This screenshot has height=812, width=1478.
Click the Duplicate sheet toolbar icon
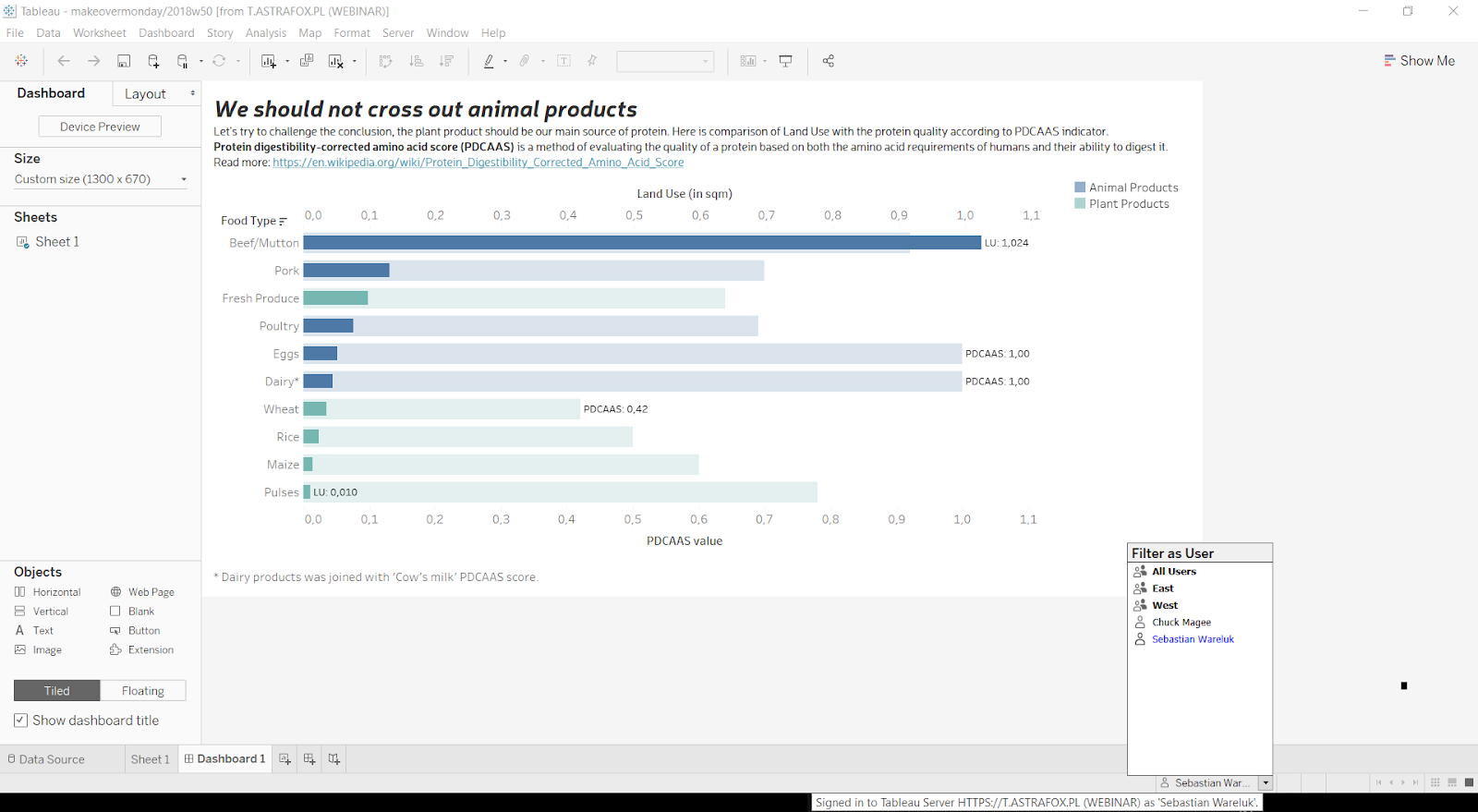point(307,61)
